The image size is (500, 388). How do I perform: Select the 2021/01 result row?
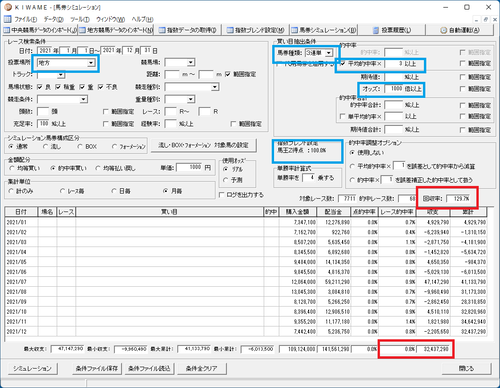246,222
